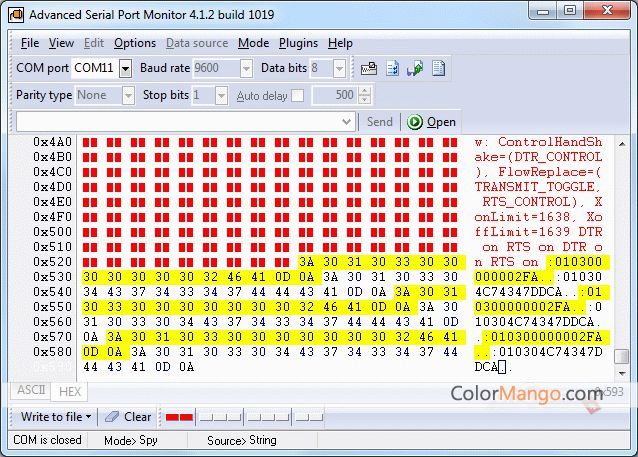Click the auto delay 500 value field

pos(336,95)
